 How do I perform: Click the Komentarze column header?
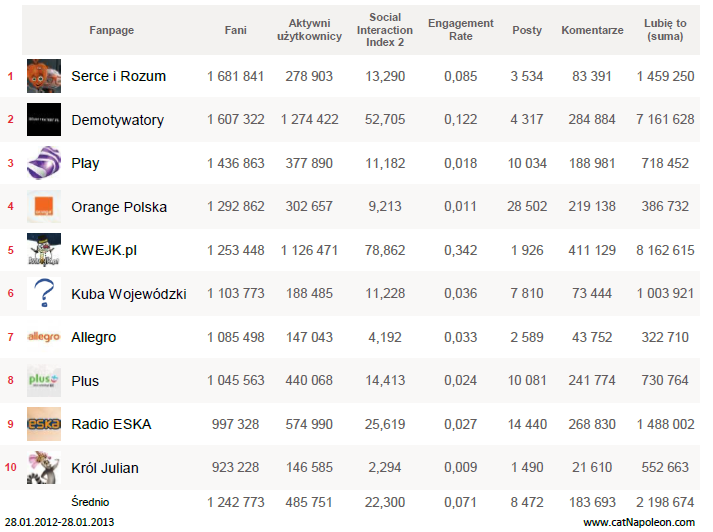pyautogui.click(x=592, y=30)
